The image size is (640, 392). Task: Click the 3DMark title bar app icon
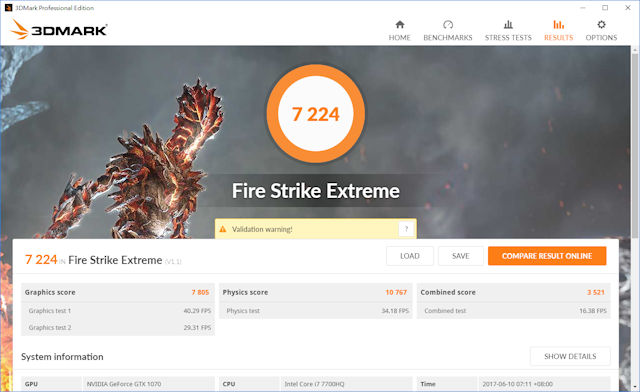(8, 8)
